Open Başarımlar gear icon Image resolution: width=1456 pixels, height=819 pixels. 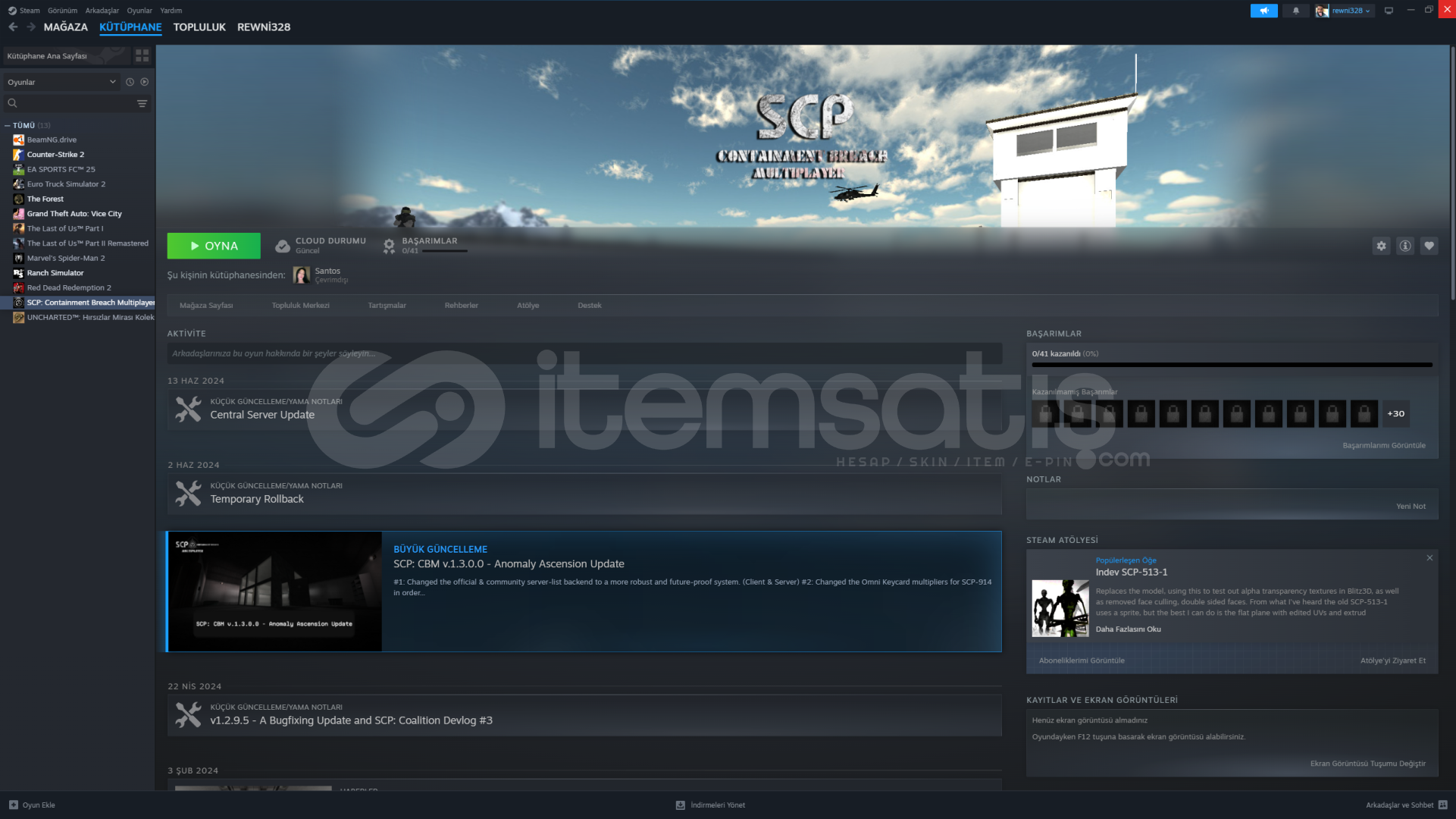389,246
